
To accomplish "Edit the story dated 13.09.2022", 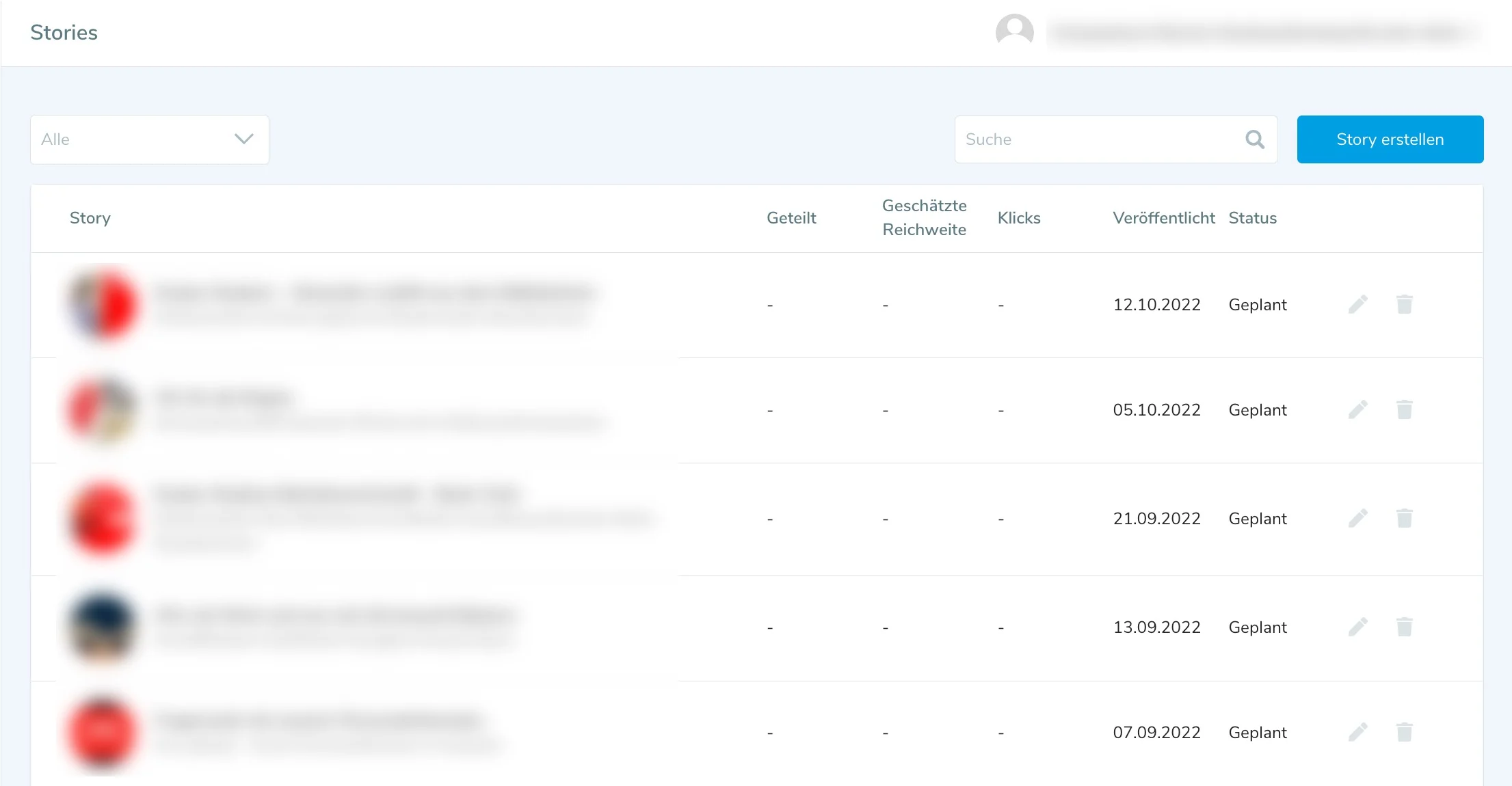I will coord(1357,627).
